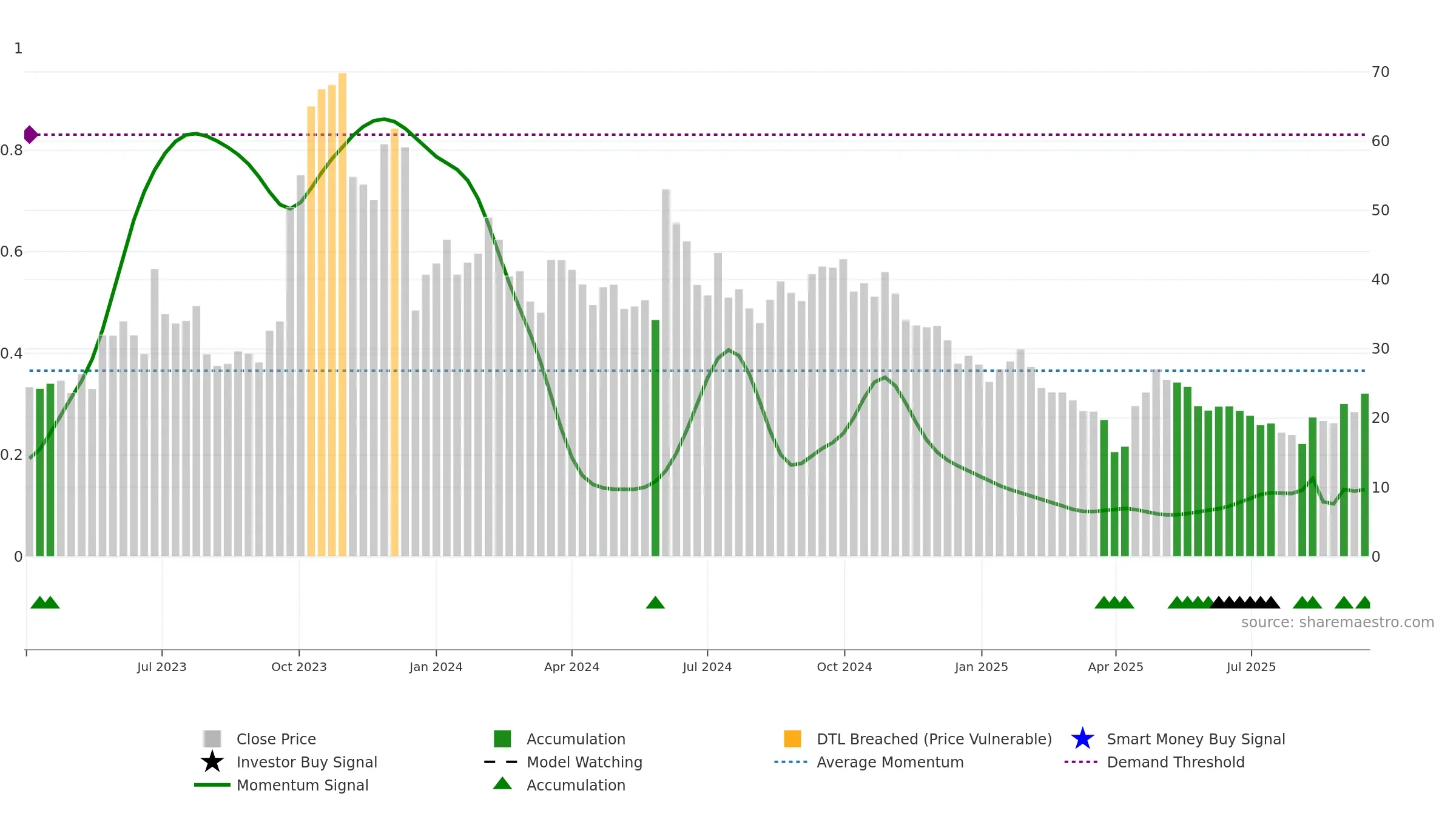Viewport: 1456px width, 819px height.
Task: Click the Oct 2023 axis label
Action: (299, 667)
